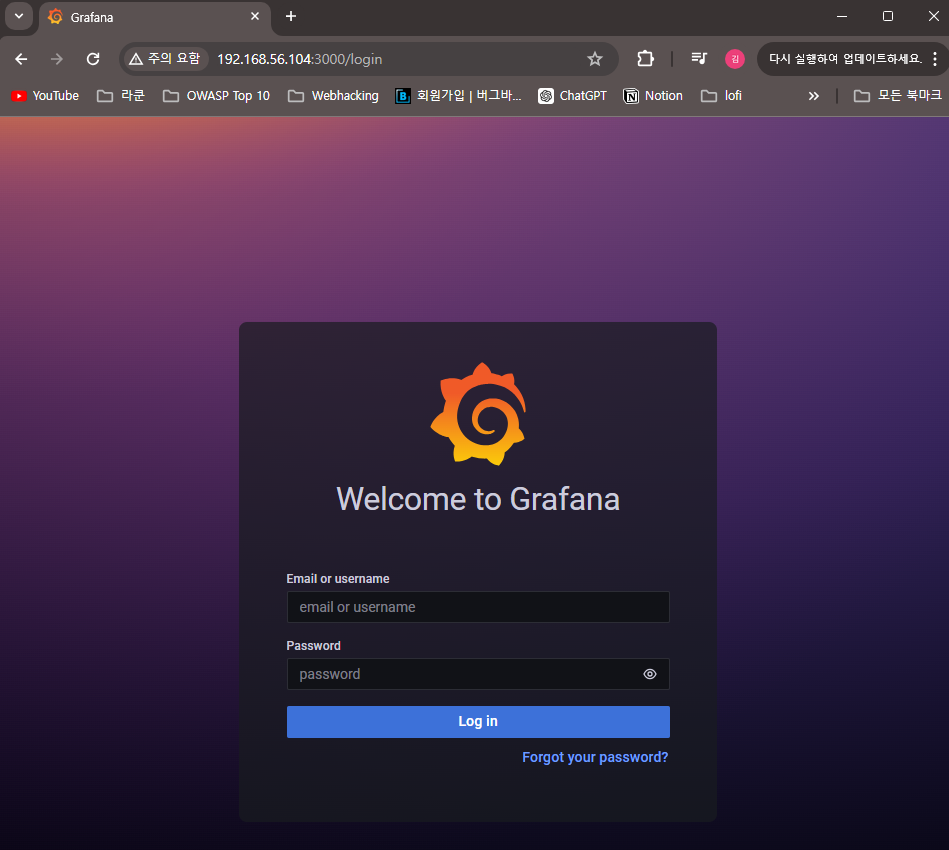The width and height of the screenshot is (949, 850).
Task: Open the OWASP Top 10 bookmark folder
Action: click(217, 96)
